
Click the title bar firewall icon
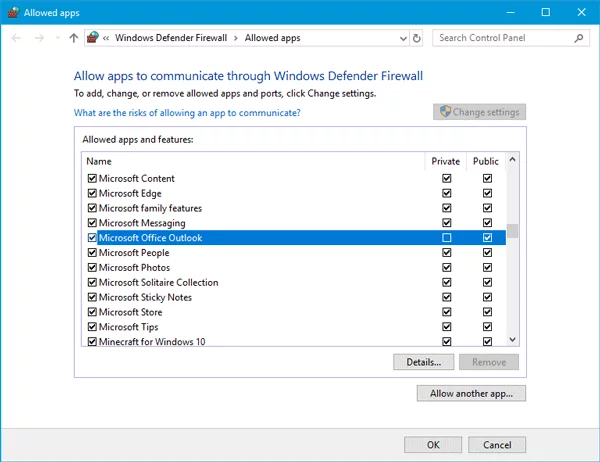[x=13, y=12]
